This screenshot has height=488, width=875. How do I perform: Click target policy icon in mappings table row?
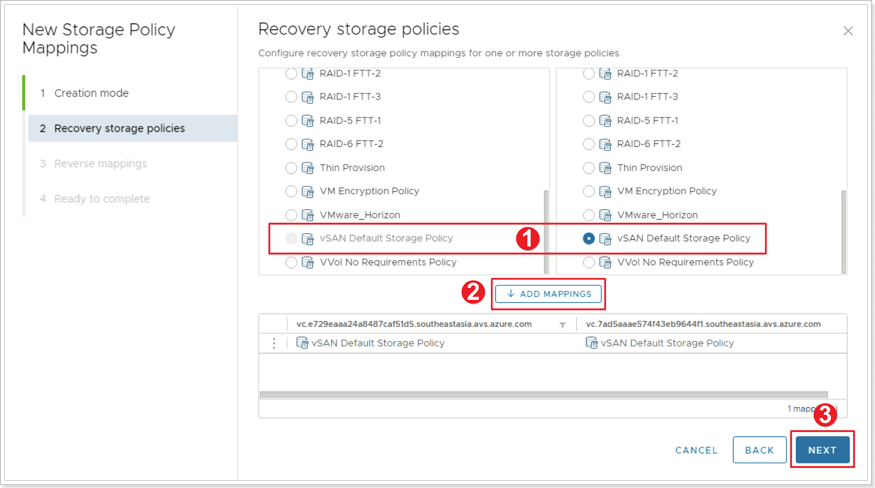click(592, 343)
